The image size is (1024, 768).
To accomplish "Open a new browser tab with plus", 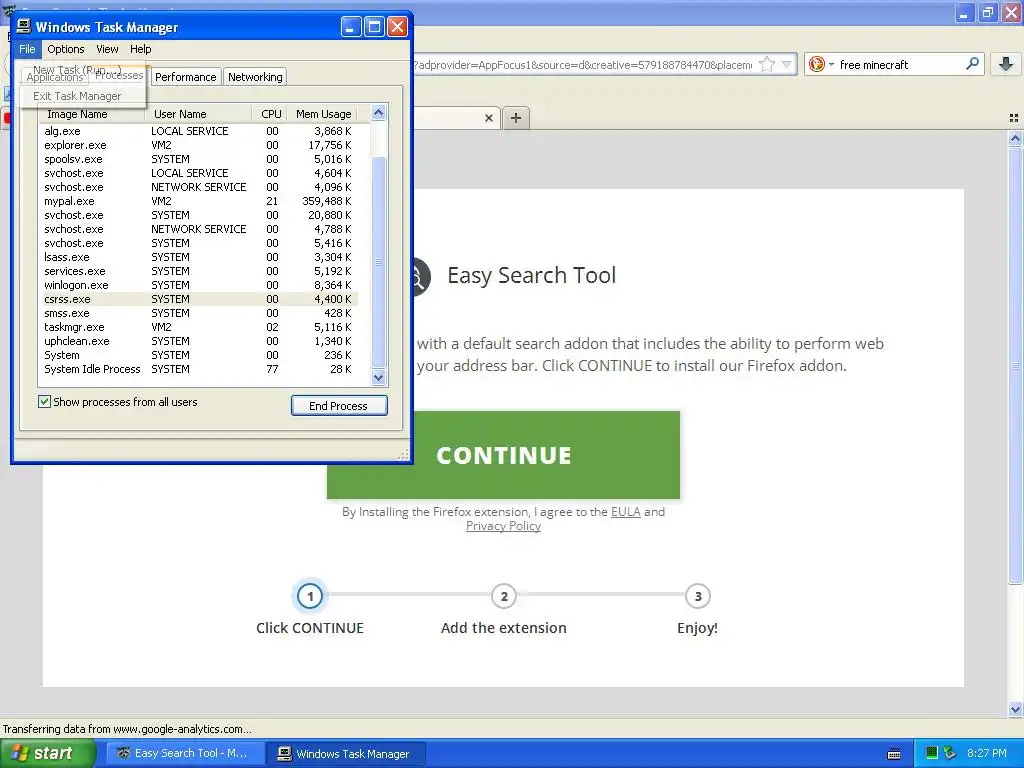I will pos(516,118).
